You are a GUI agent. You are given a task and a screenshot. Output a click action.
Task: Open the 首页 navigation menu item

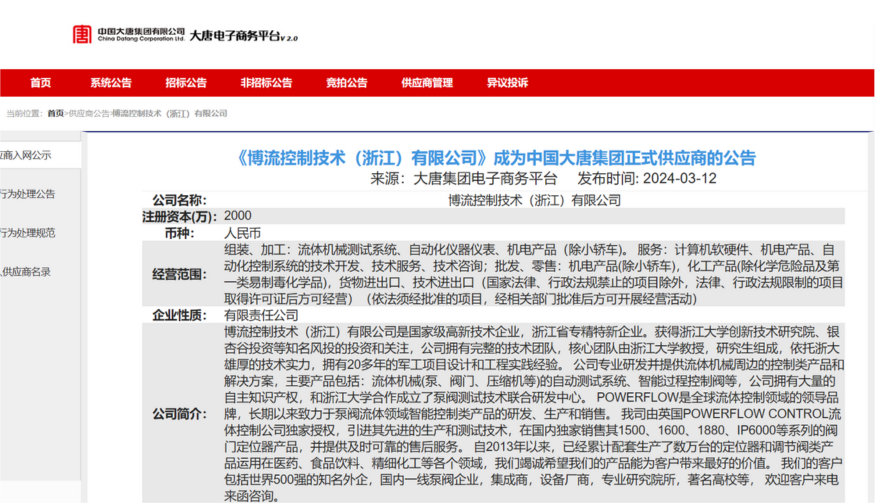(x=40, y=83)
